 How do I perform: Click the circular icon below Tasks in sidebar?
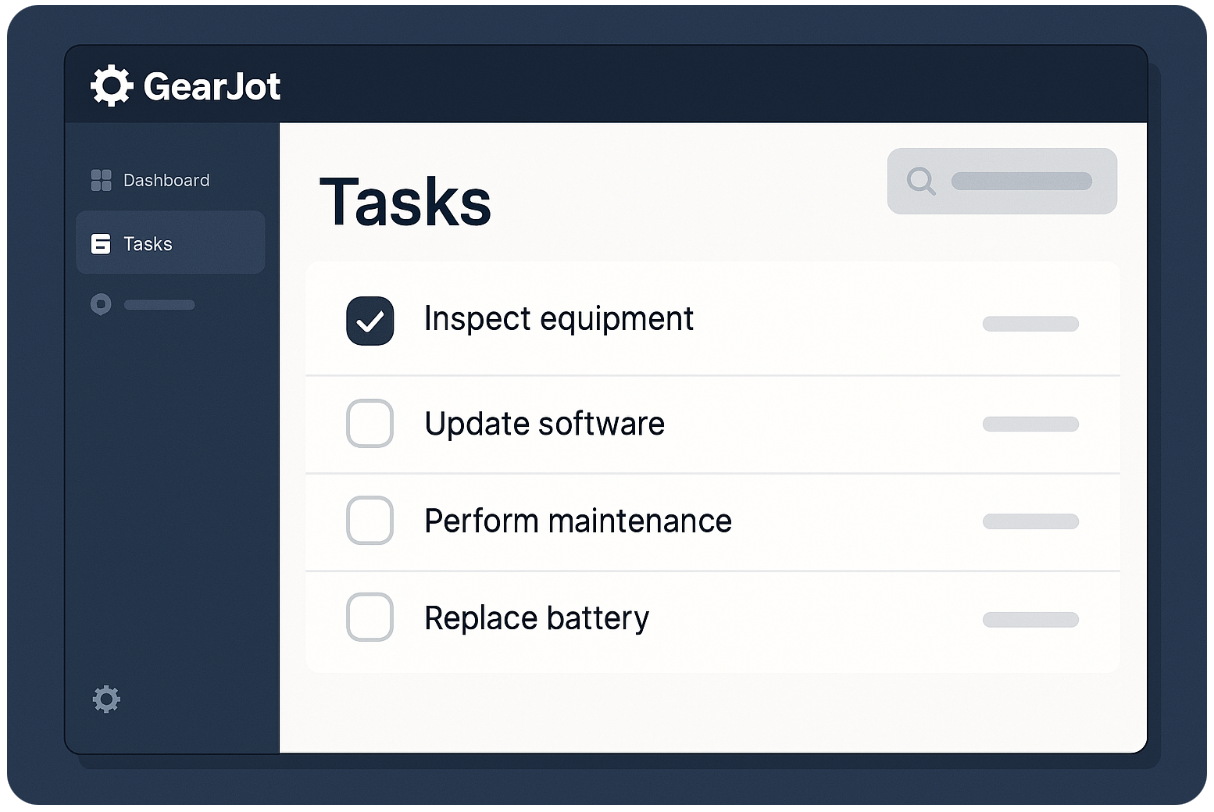coord(100,304)
